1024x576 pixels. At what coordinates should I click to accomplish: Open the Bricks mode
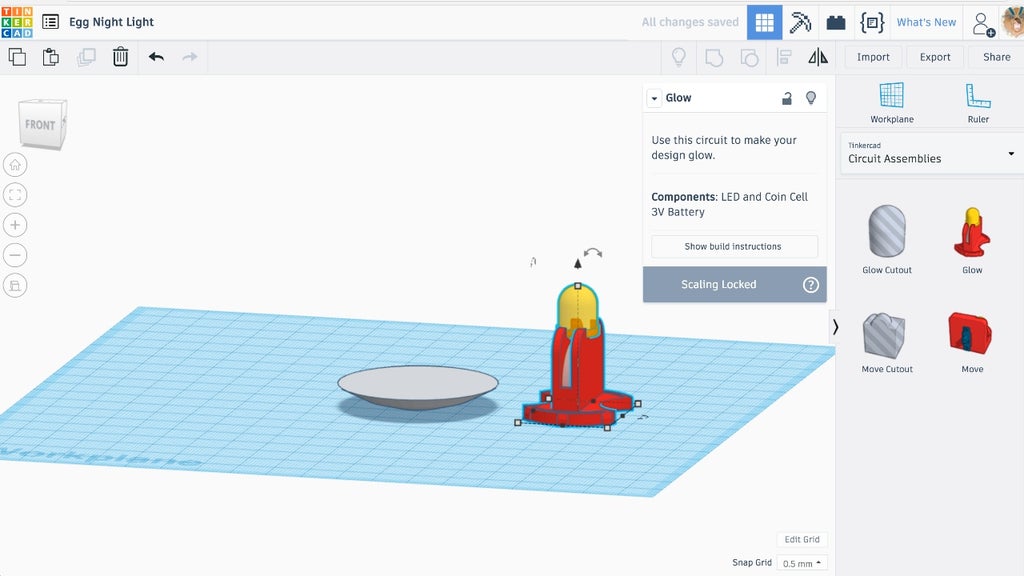pos(836,23)
